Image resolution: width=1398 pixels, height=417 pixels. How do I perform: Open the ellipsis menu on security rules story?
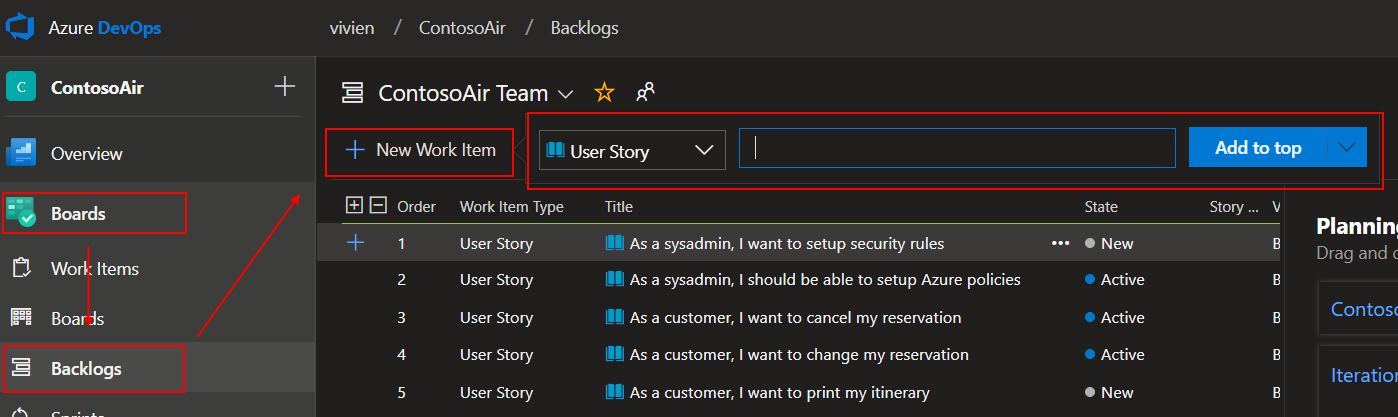(x=1061, y=243)
